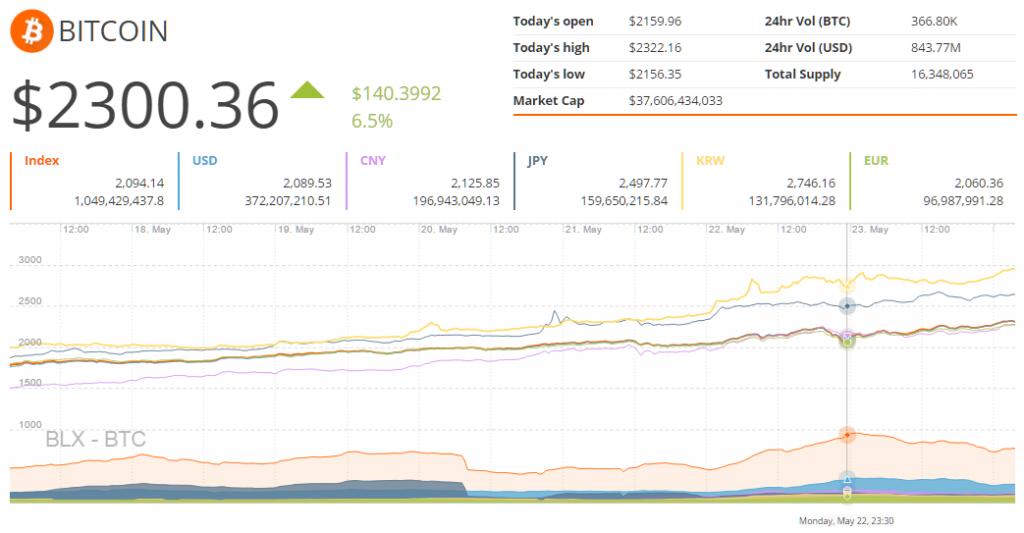Click the 2500 y-axis label
Image resolution: width=1024 pixels, height=533 pixels.
30,301
